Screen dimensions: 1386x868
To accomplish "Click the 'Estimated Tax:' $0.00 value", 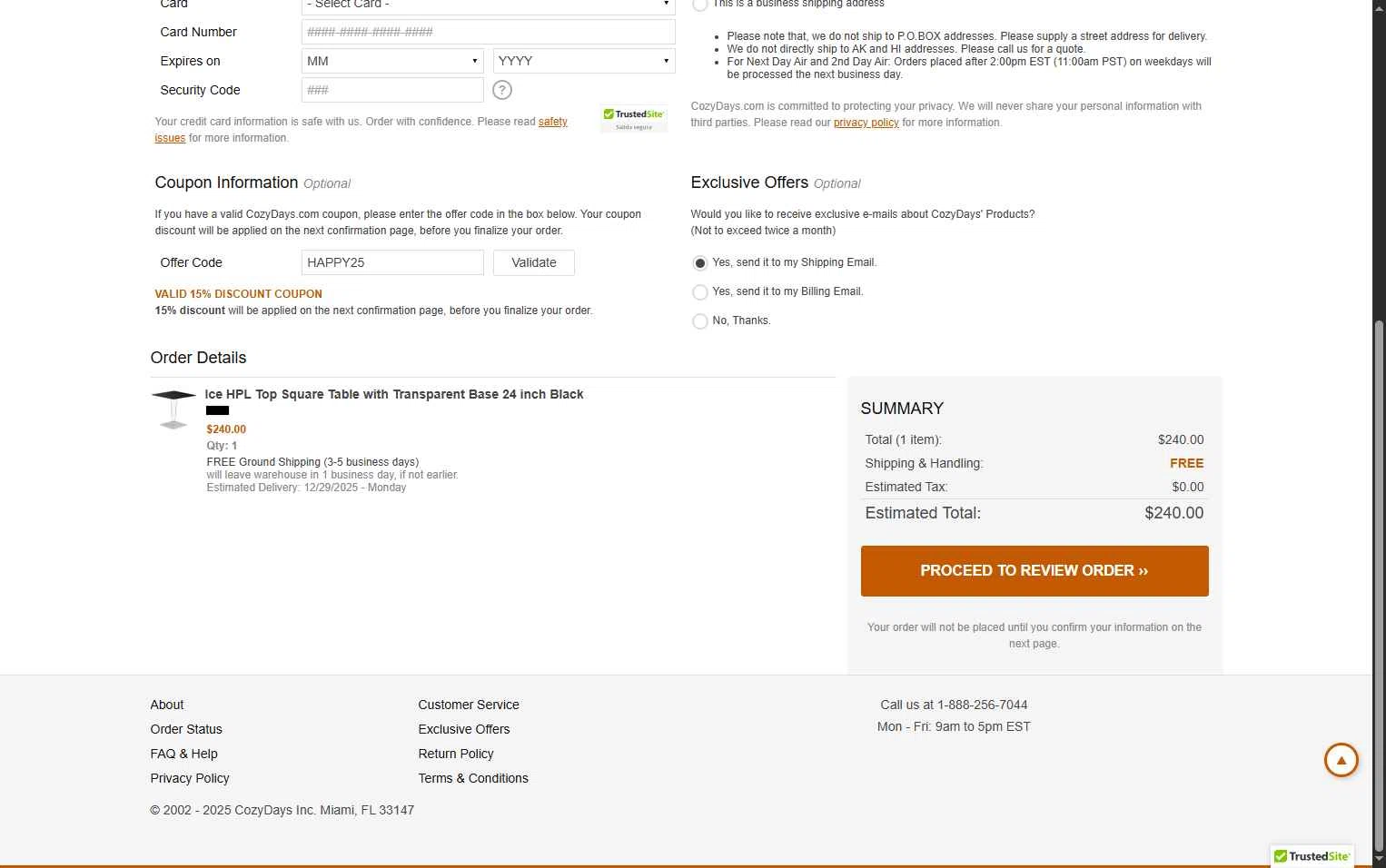I will point(1188,487).
